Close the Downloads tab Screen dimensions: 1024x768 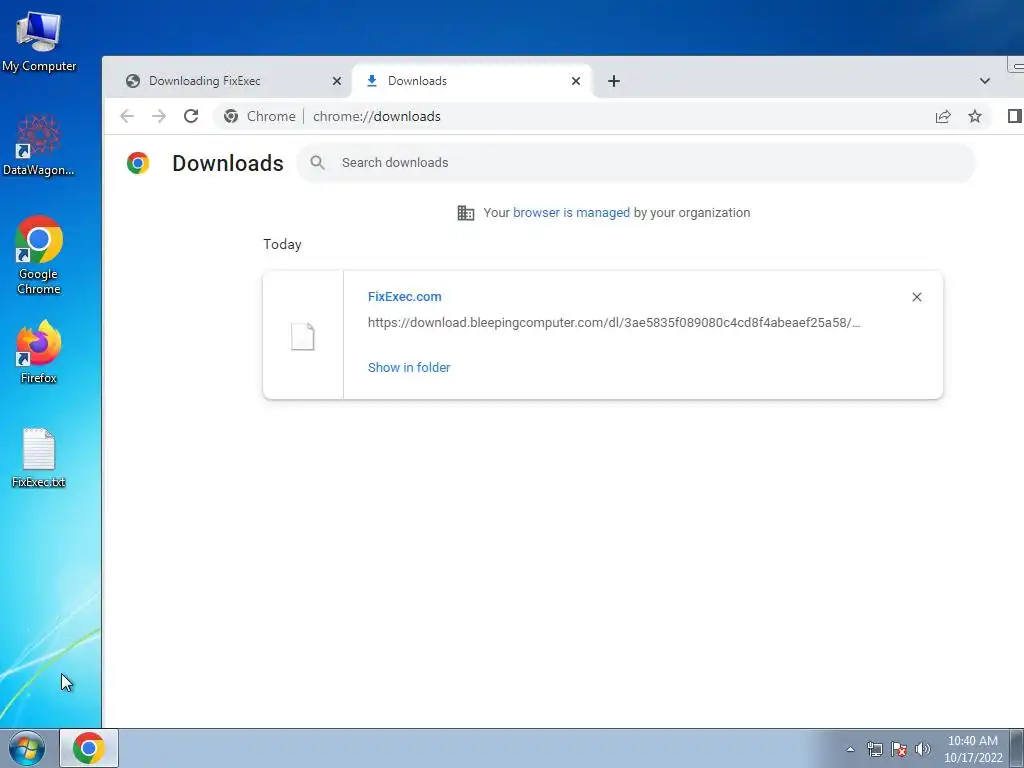click(x=575, y=81)
